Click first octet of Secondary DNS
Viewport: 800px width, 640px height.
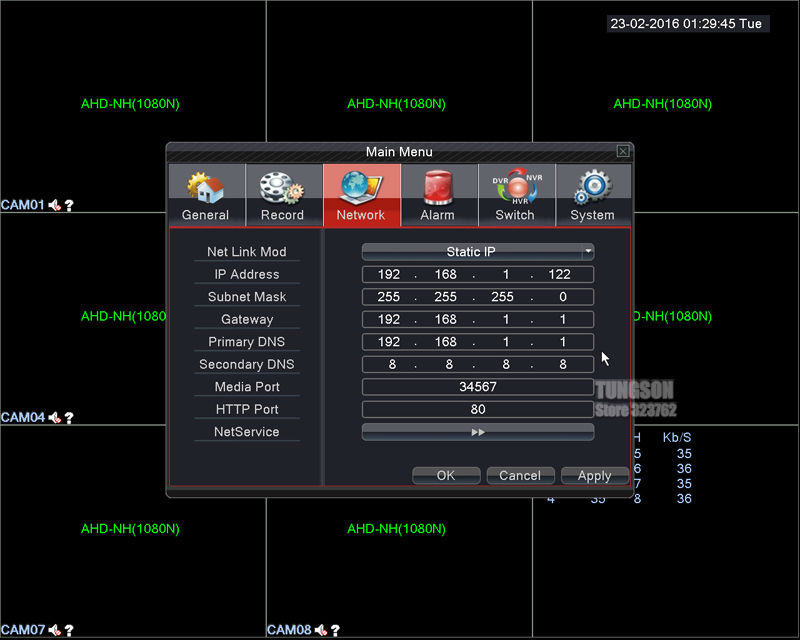click(391, 365)
